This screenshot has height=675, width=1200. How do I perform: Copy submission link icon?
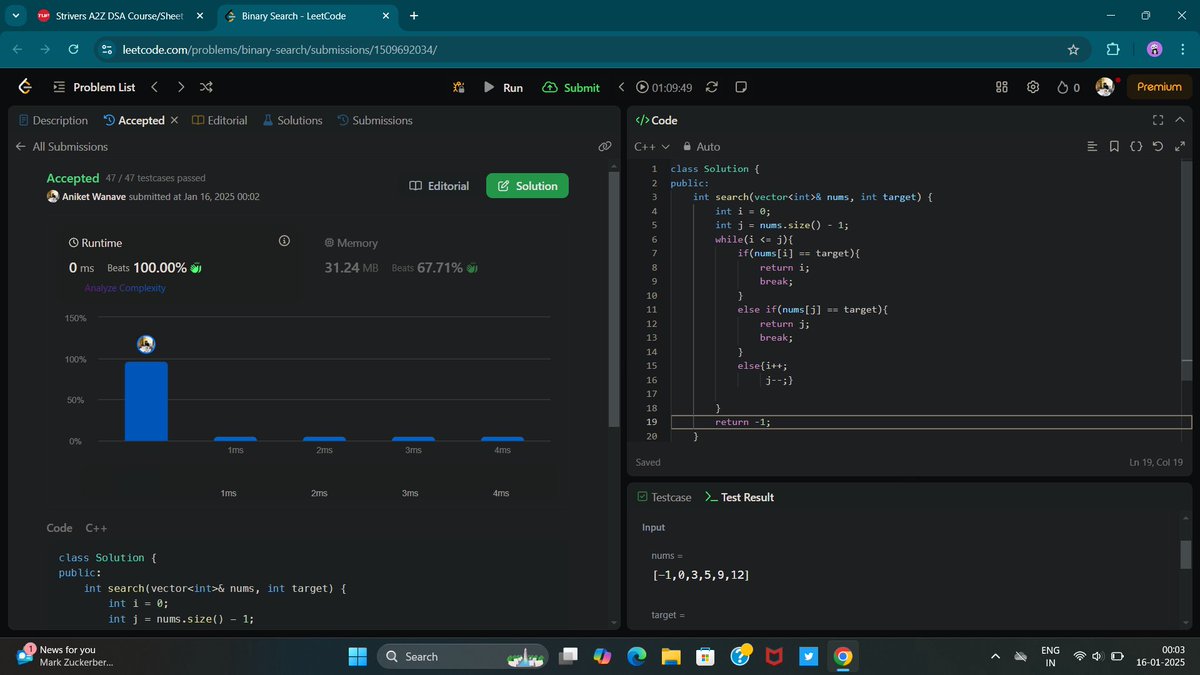(605, 146)
